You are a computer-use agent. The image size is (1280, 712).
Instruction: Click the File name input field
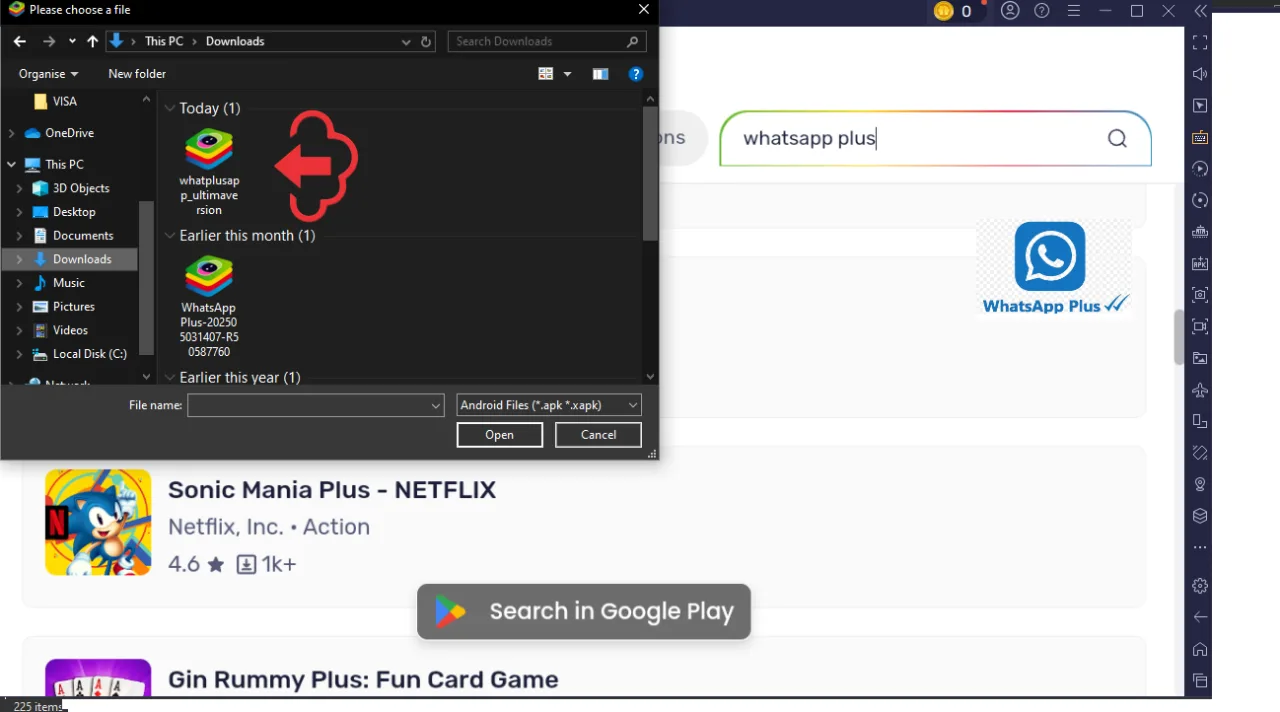pos(309,405)
